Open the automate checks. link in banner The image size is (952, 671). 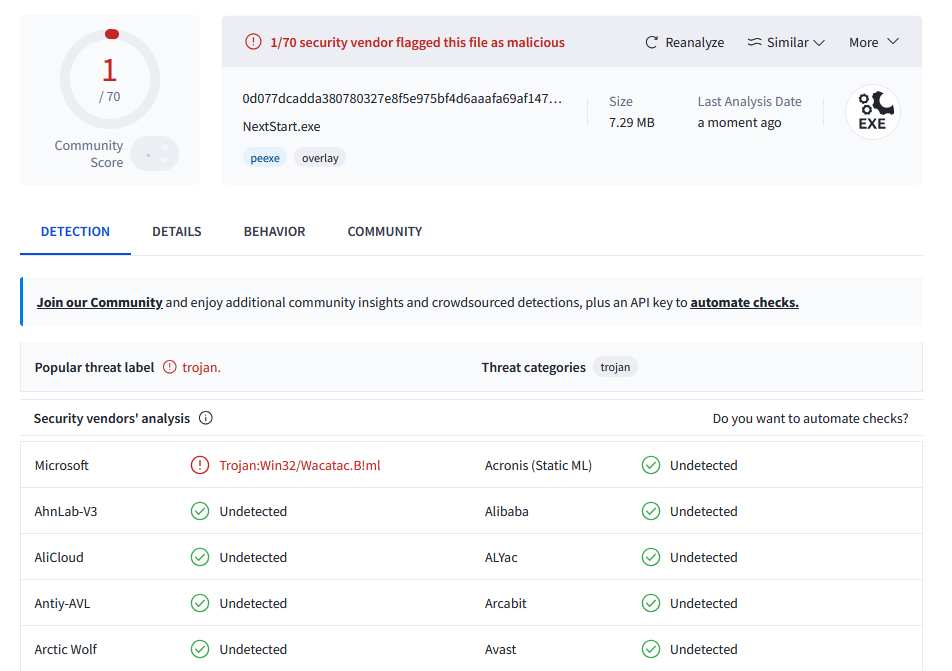pyautogui.click(x=744, y=302)
